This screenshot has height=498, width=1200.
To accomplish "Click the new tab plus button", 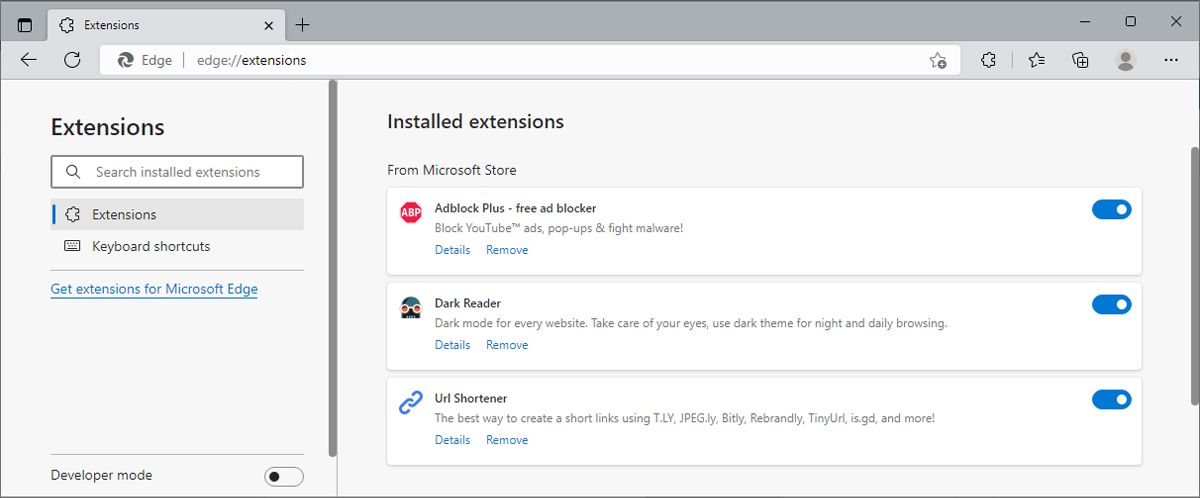I will point(303,25).
